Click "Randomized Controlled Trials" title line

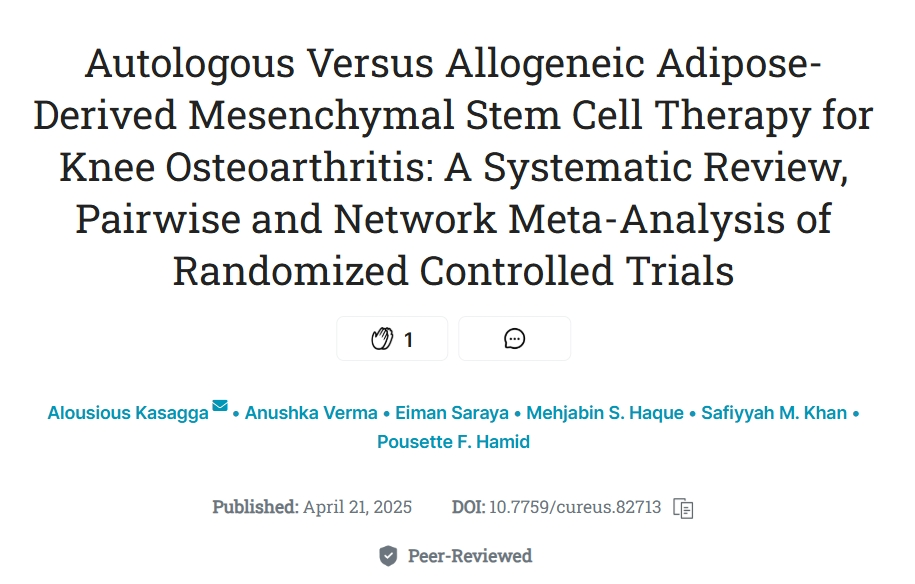[453, 272]
